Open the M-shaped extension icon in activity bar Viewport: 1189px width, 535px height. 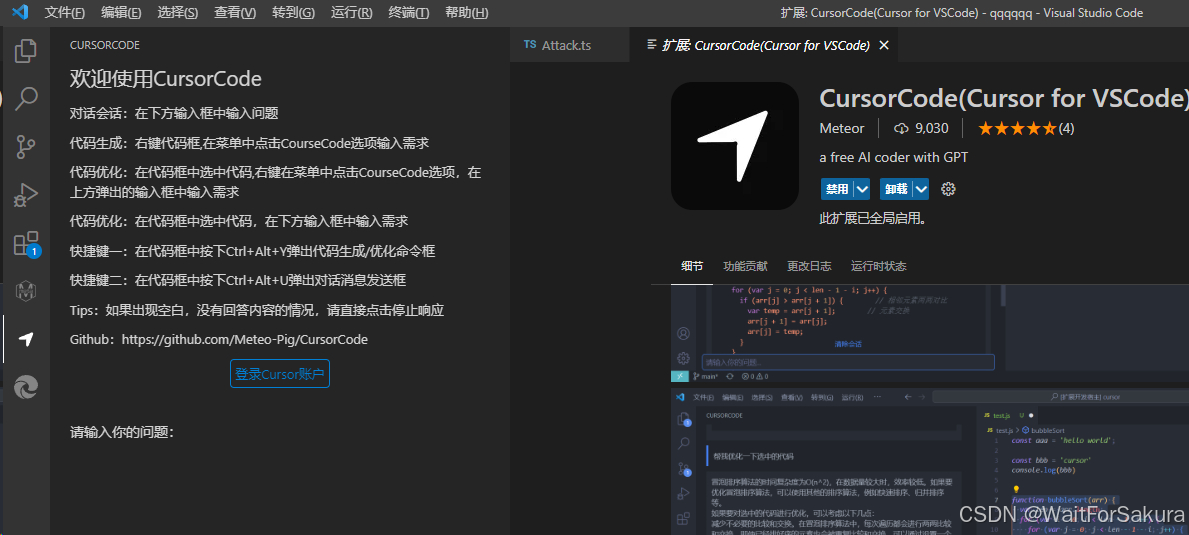(x=26, y=291)
